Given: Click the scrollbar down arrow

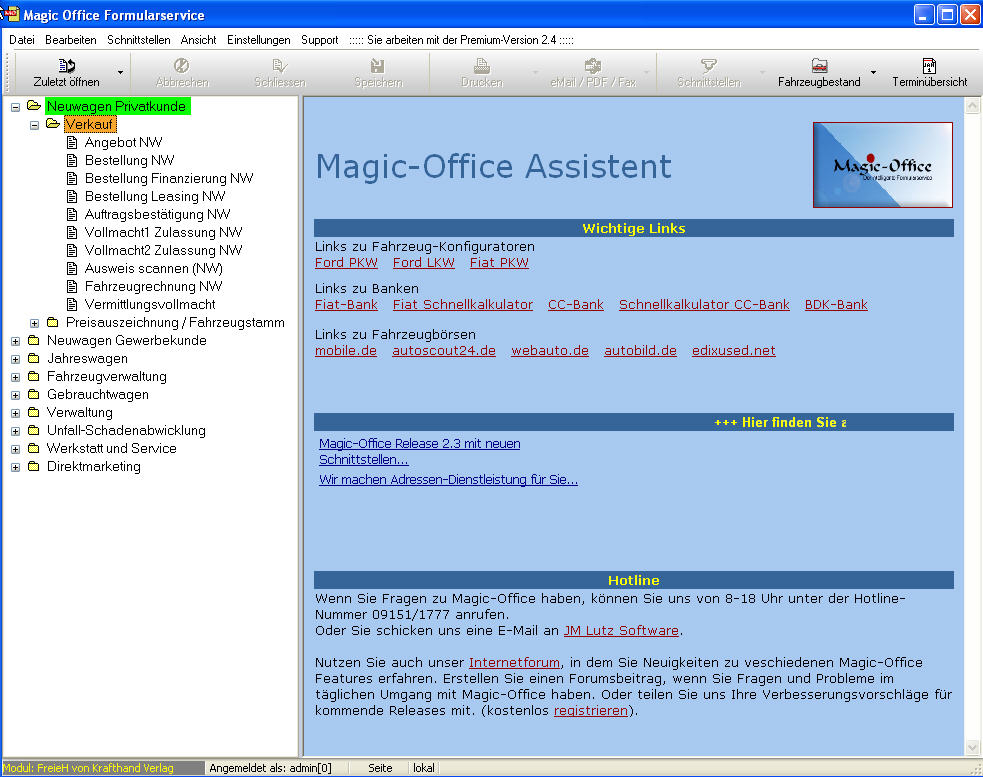Looking at the screenshot, I should tap(972, 747).
